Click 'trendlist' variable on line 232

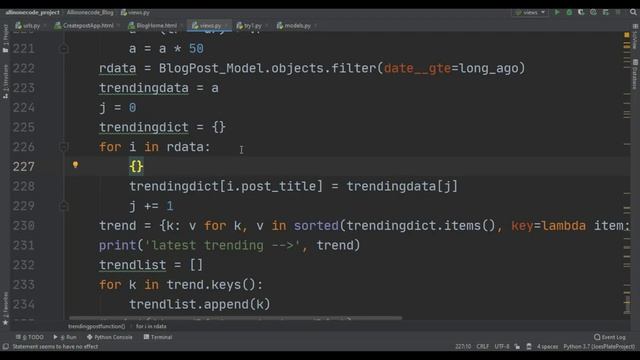pyautogui.click(x=133, y=265)
